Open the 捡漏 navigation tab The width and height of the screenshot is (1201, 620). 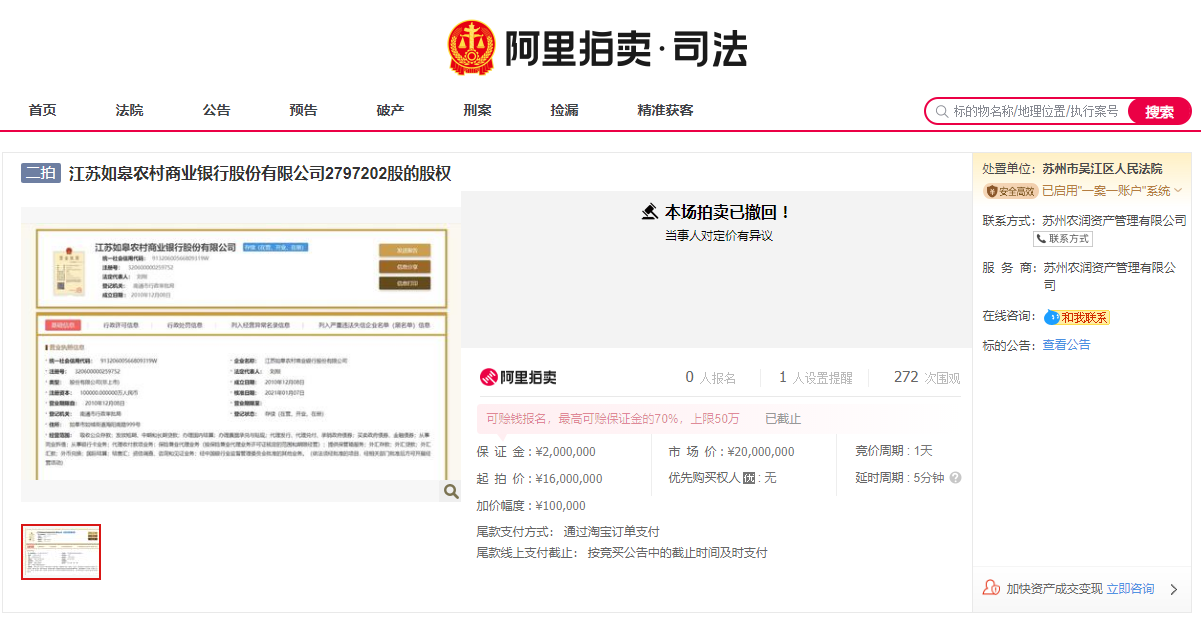(564, 110)
